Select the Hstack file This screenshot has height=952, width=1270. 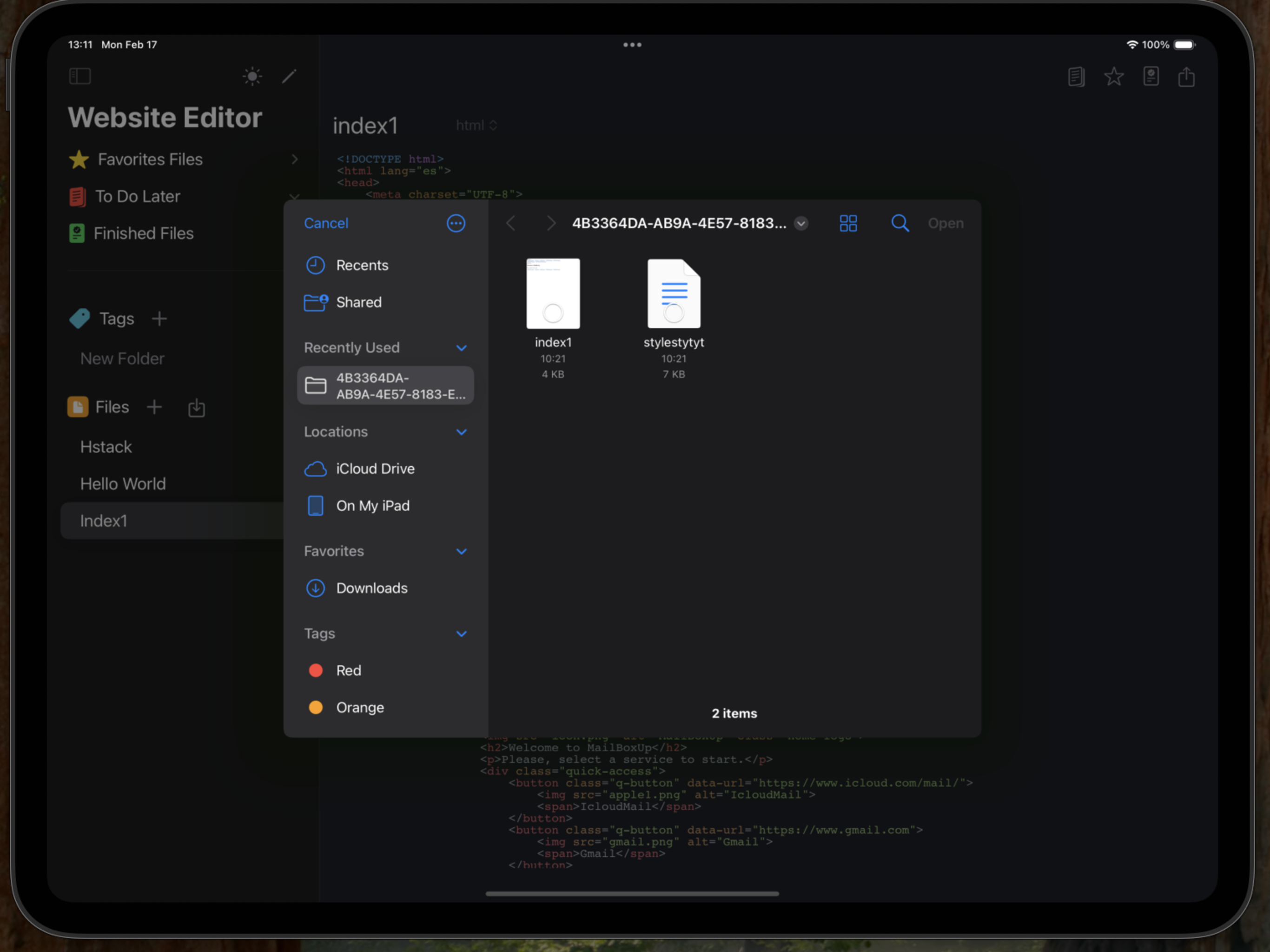tap(106, 447)
